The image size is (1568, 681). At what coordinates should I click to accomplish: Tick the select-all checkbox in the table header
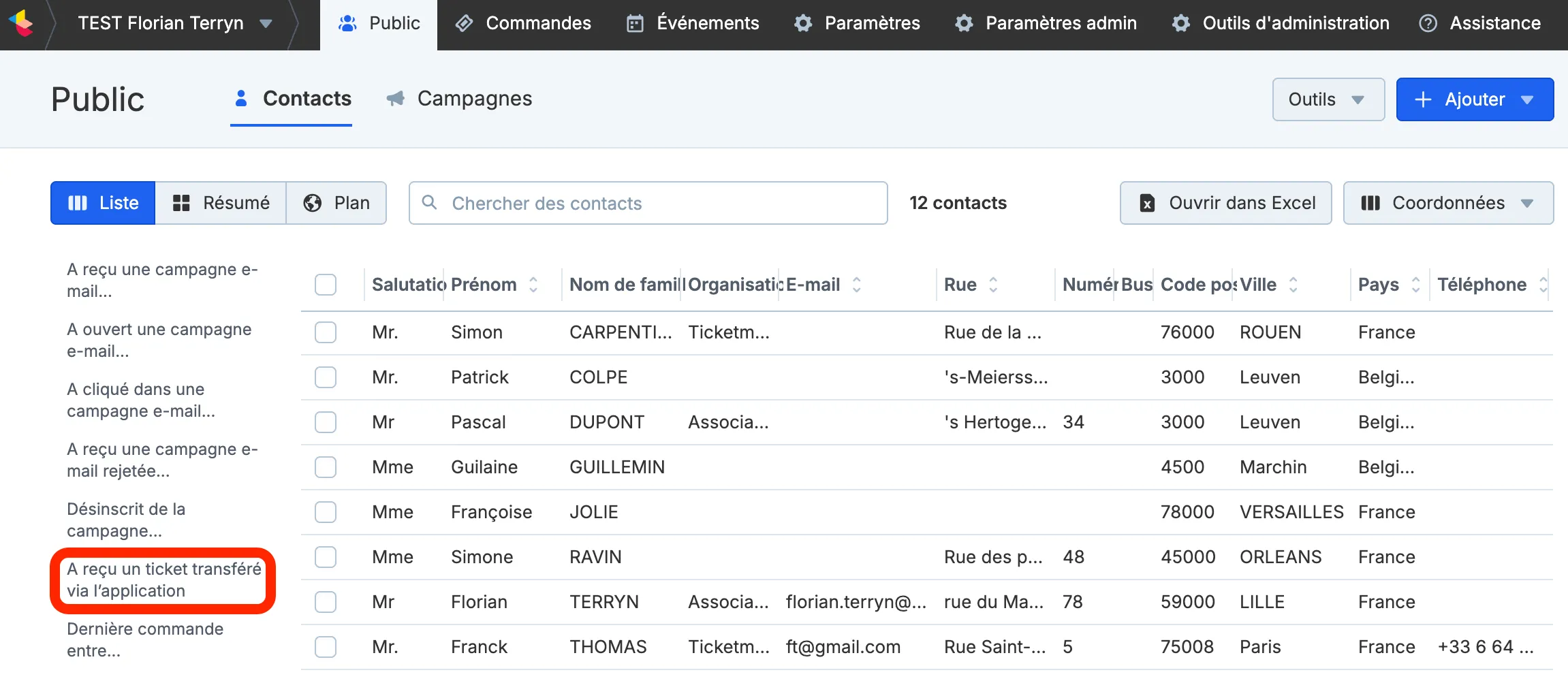click(x=326, y=285)
